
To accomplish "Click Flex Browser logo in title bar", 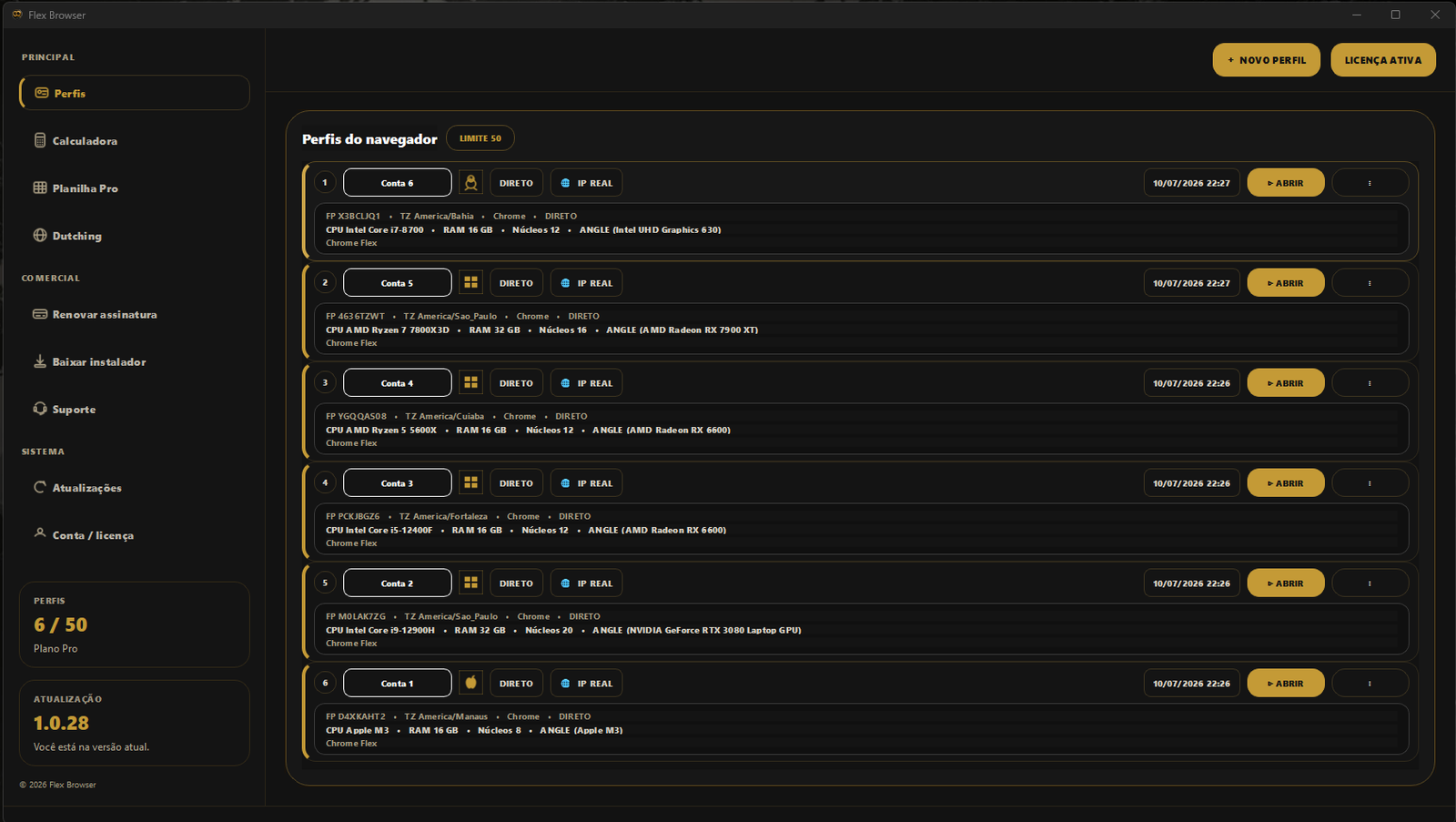I will [16, 15].
